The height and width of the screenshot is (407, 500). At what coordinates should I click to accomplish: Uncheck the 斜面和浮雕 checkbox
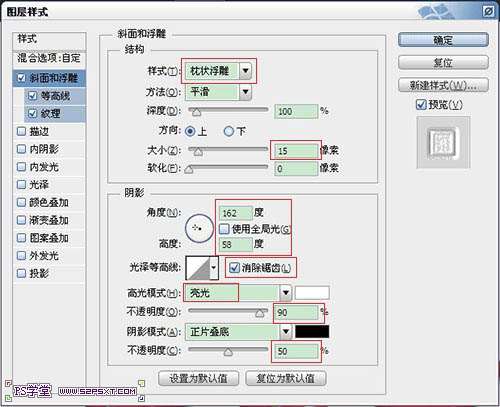[x=21, y=78]
